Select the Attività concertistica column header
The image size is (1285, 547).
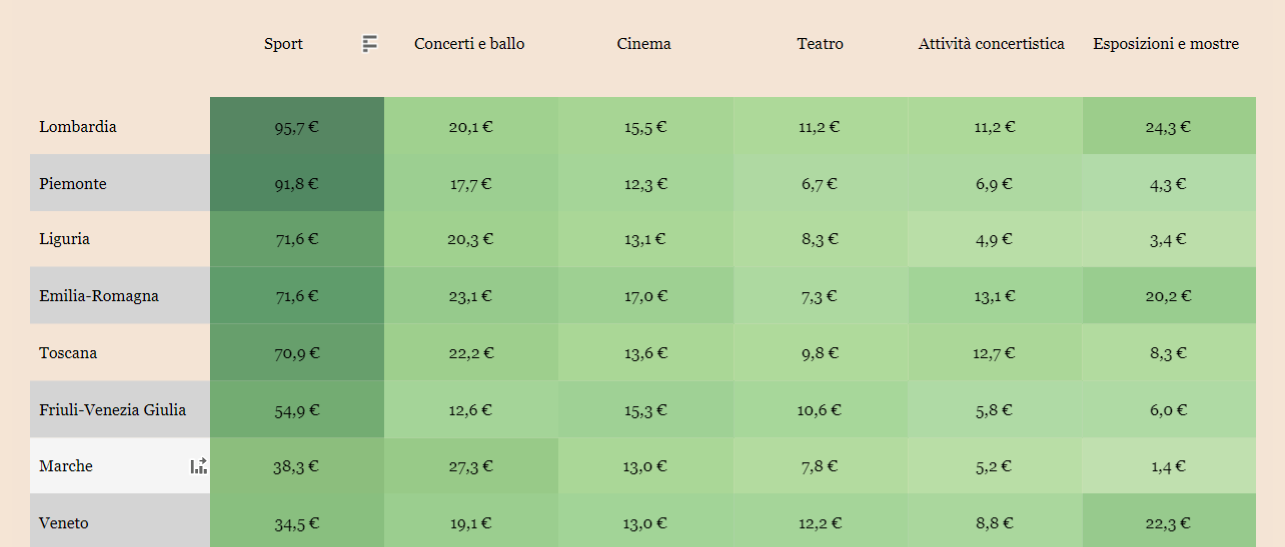(992, 44)
